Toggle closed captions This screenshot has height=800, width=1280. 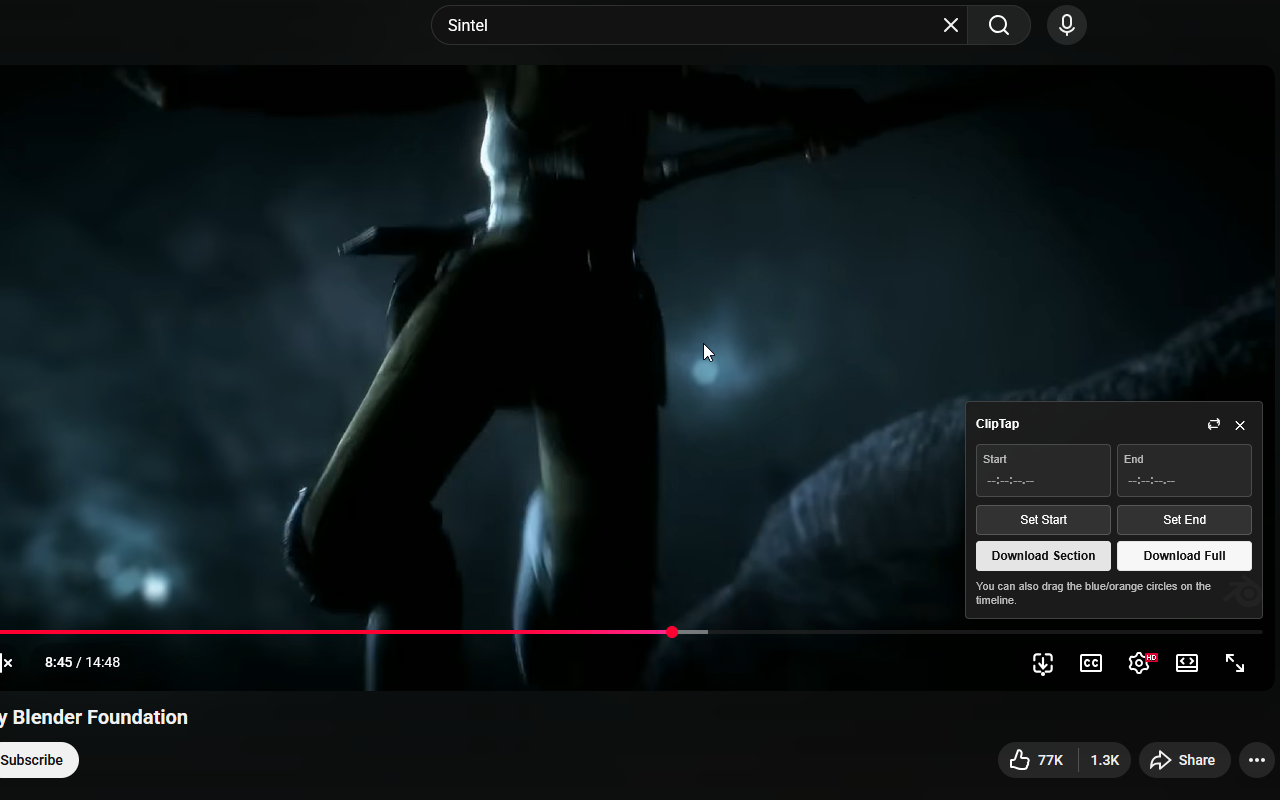coord(1091,663)
